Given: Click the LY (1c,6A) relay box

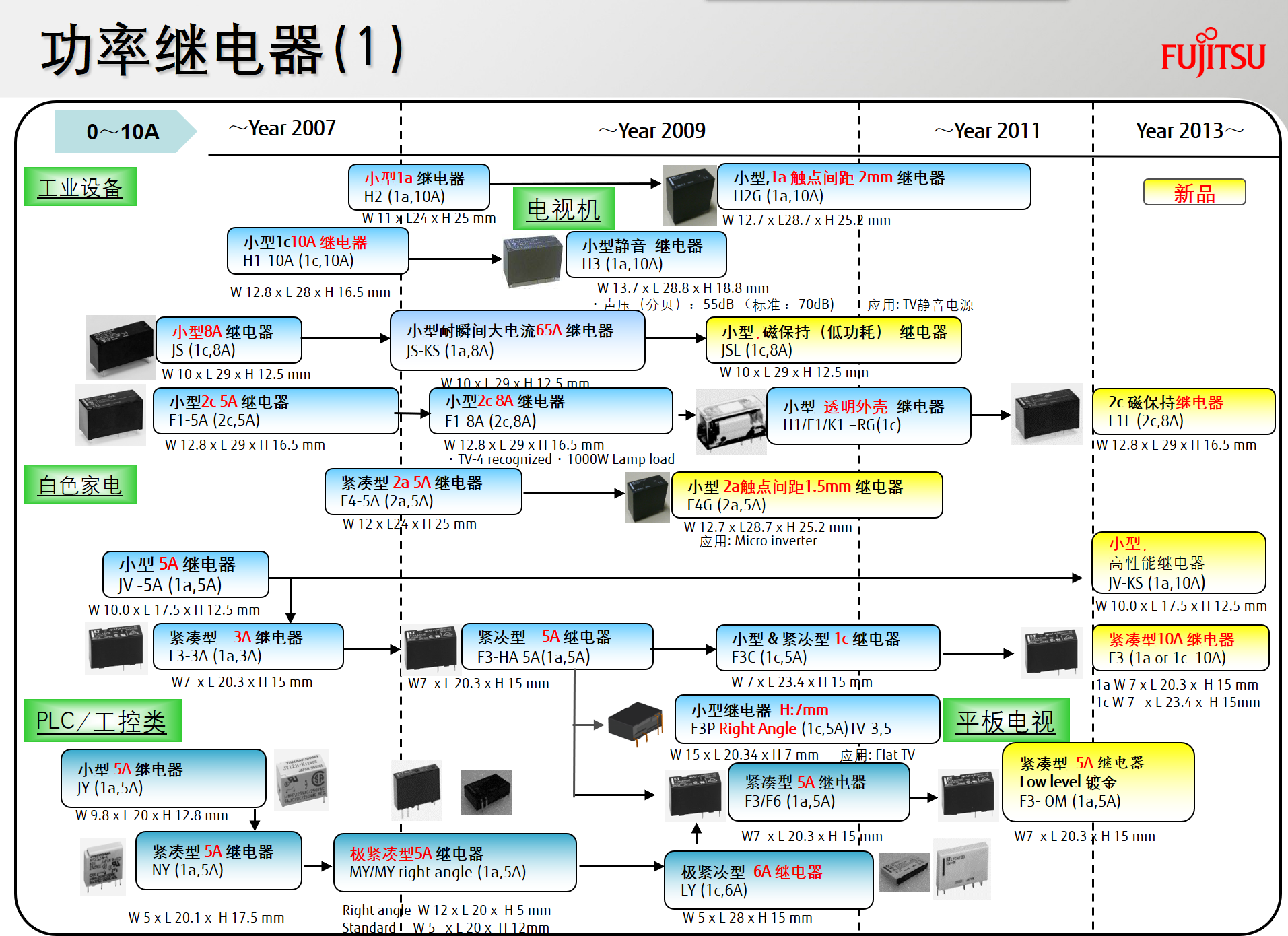Looking at the screenshot, I should click(768, 881).
